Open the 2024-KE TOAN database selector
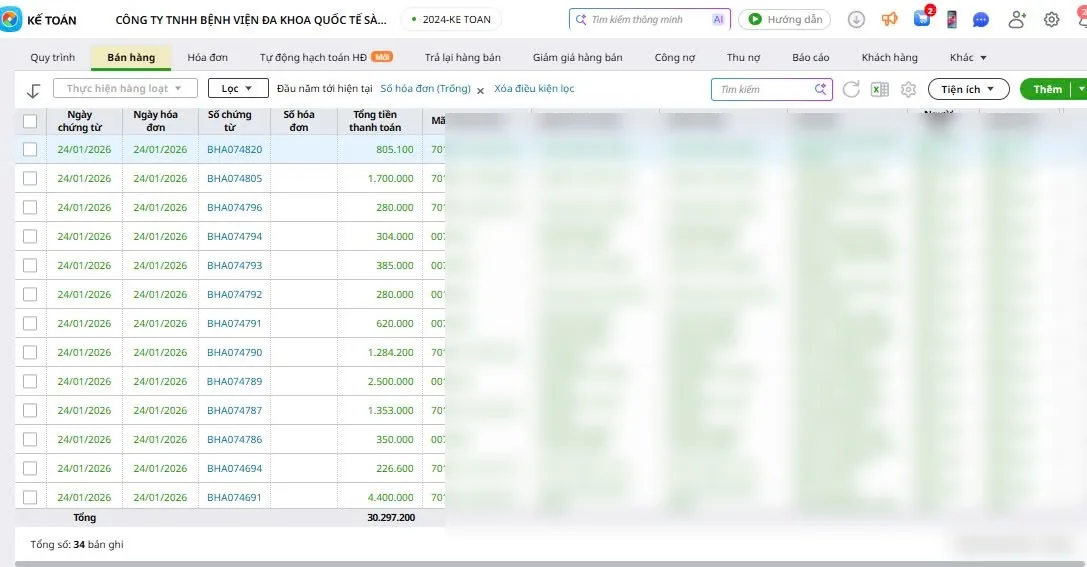 [x=451, y=19]
